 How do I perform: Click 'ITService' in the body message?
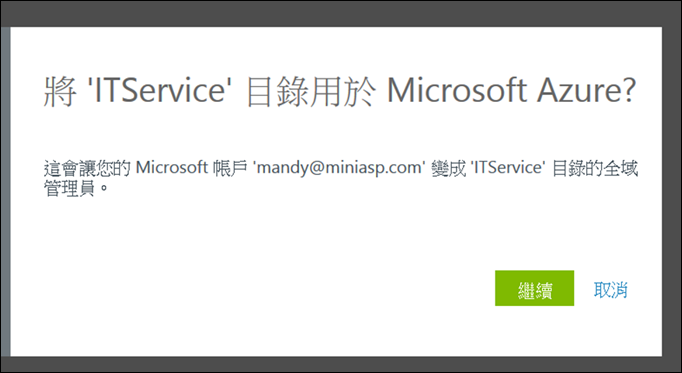507,167
